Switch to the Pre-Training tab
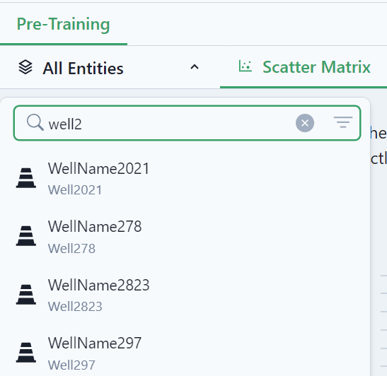Screen dimensions: 387x376 tap(63, 24)
